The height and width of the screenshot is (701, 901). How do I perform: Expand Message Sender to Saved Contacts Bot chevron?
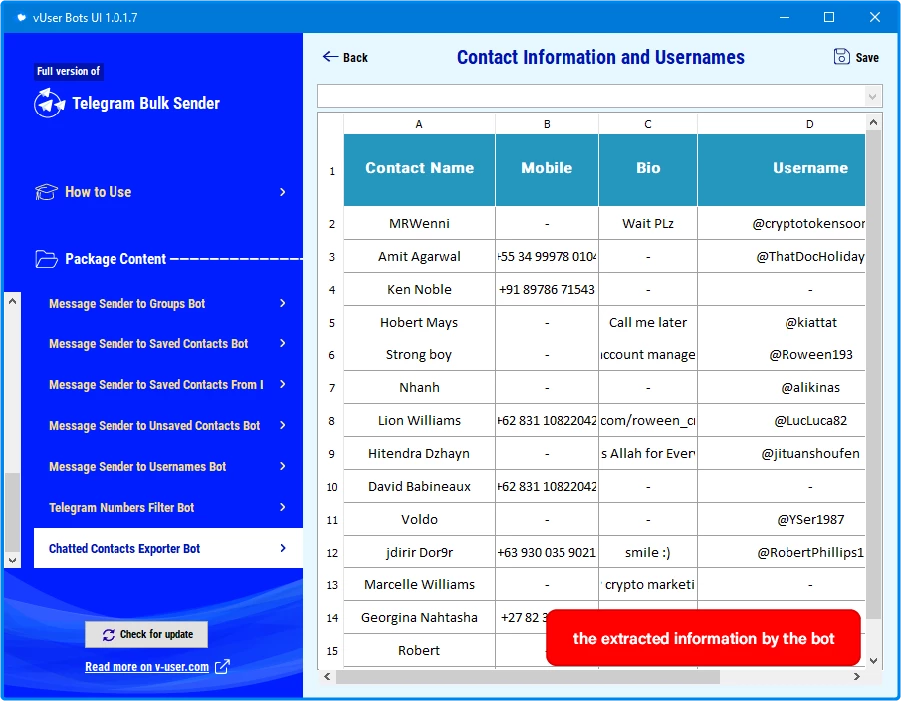click(x=282, y=343)
